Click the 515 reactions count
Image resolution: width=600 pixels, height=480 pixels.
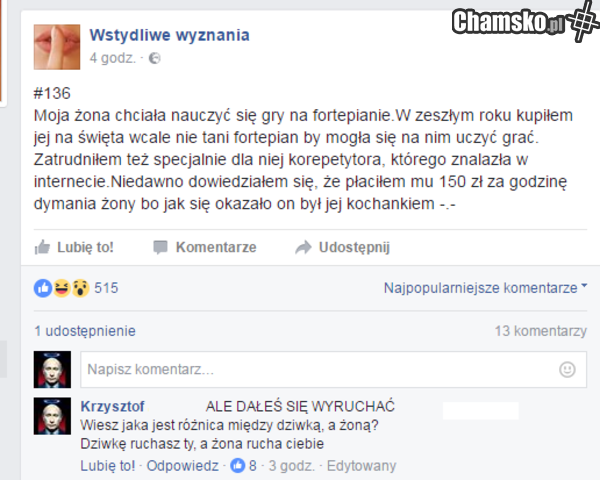[x=106, y=288]
